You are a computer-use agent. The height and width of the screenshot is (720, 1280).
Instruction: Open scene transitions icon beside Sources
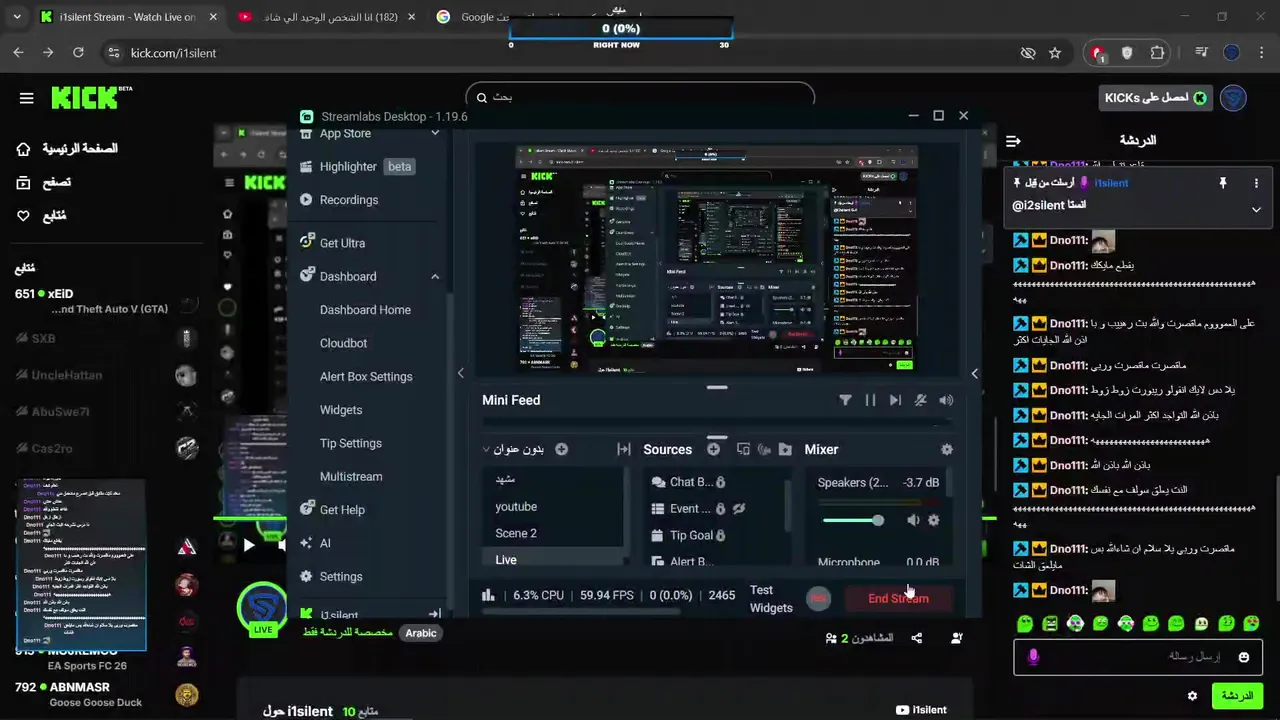click(x=624, y=450)
